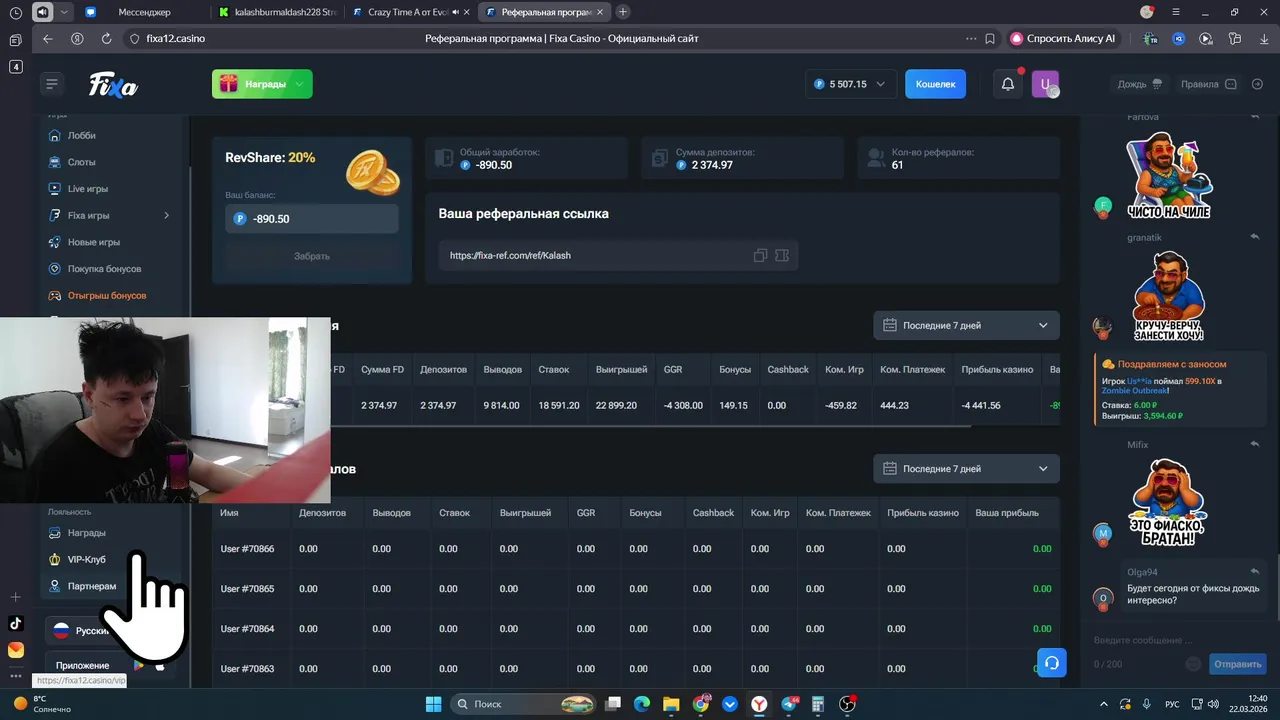Expand the Награды green dropdown
Viewport: 1280px width, 720px height.
pos(262,84)
